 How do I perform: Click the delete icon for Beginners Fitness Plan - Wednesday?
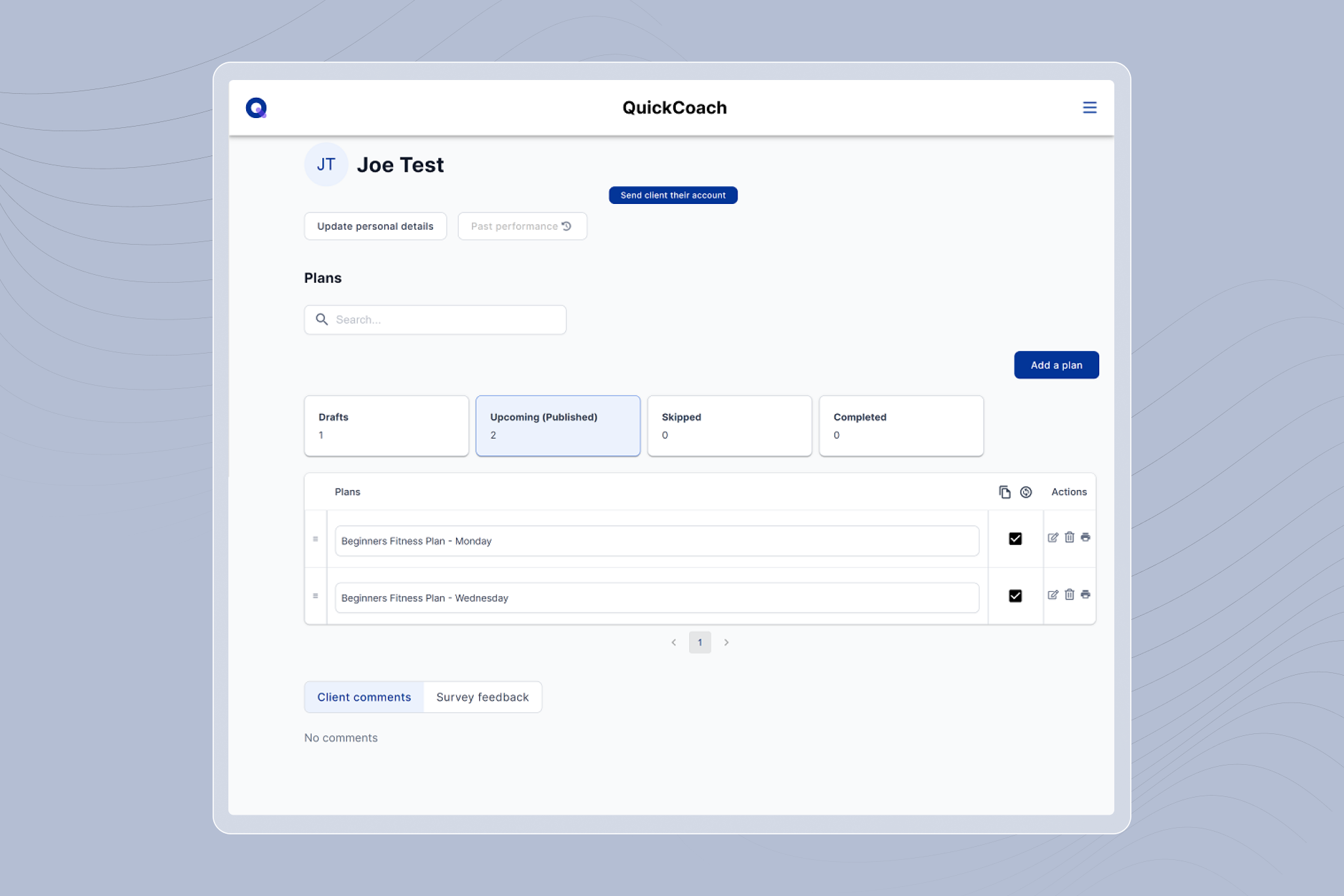click(1069, 594)
